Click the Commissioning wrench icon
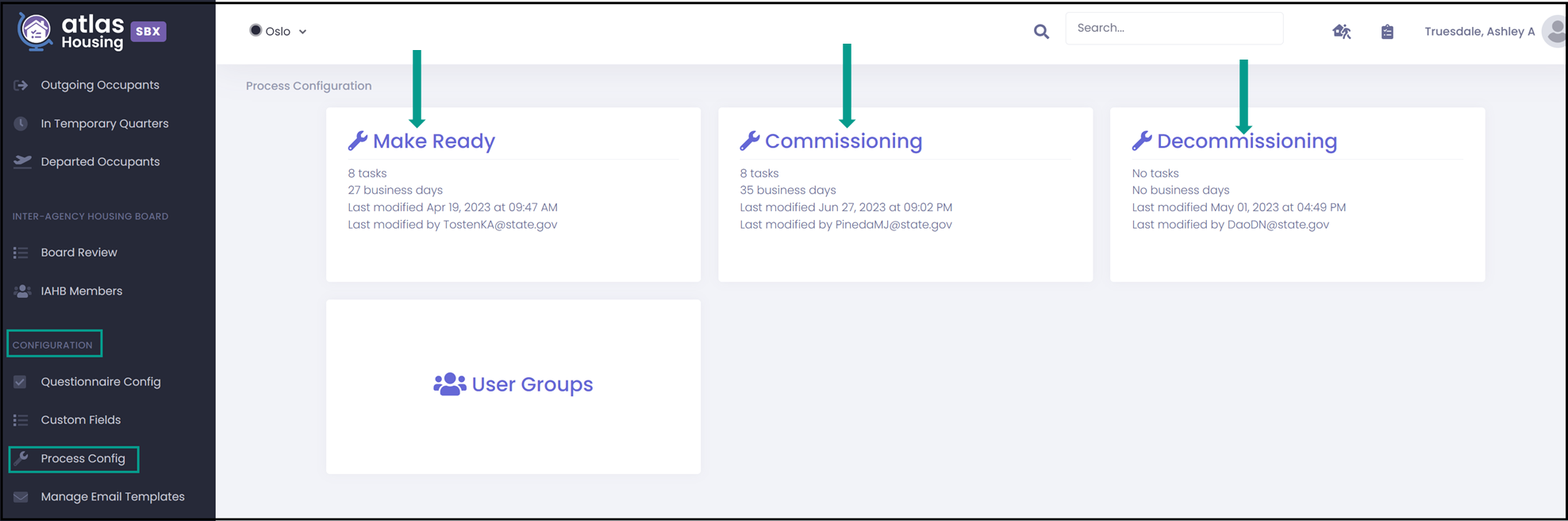Screen dimensions: 1568x521 (750, 141)
